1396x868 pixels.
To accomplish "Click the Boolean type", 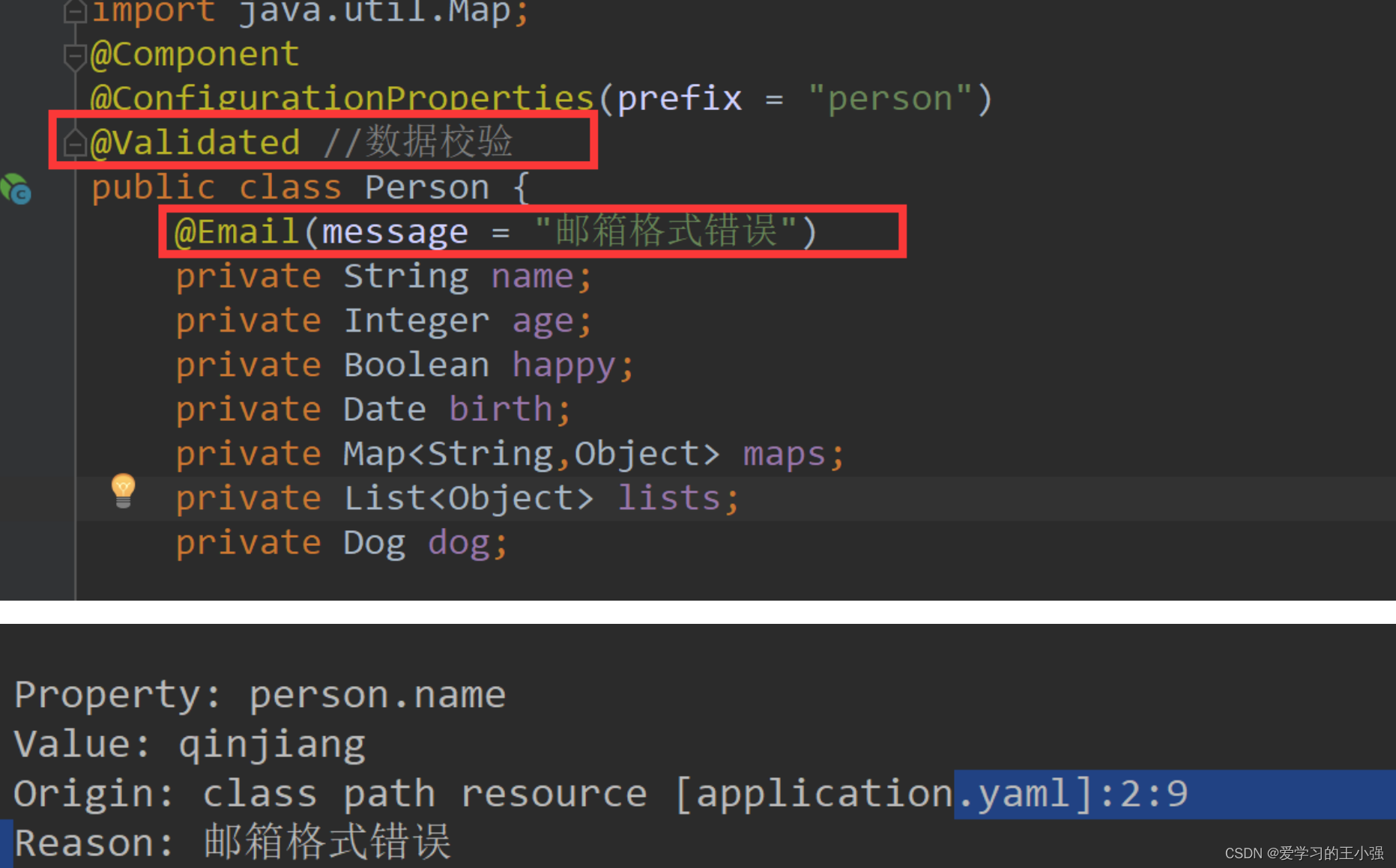I will click(417, 365).
